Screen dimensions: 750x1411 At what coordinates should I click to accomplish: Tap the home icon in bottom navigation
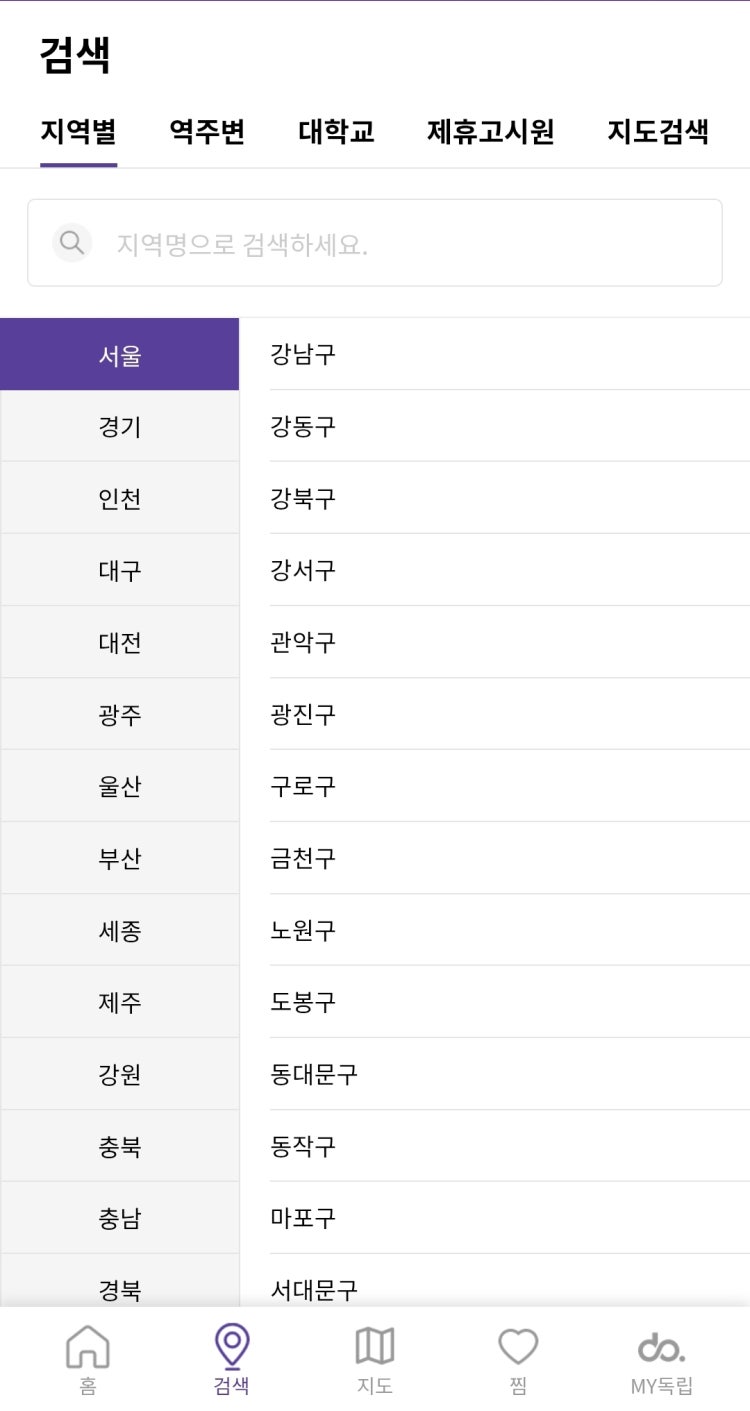[88, 1346]
